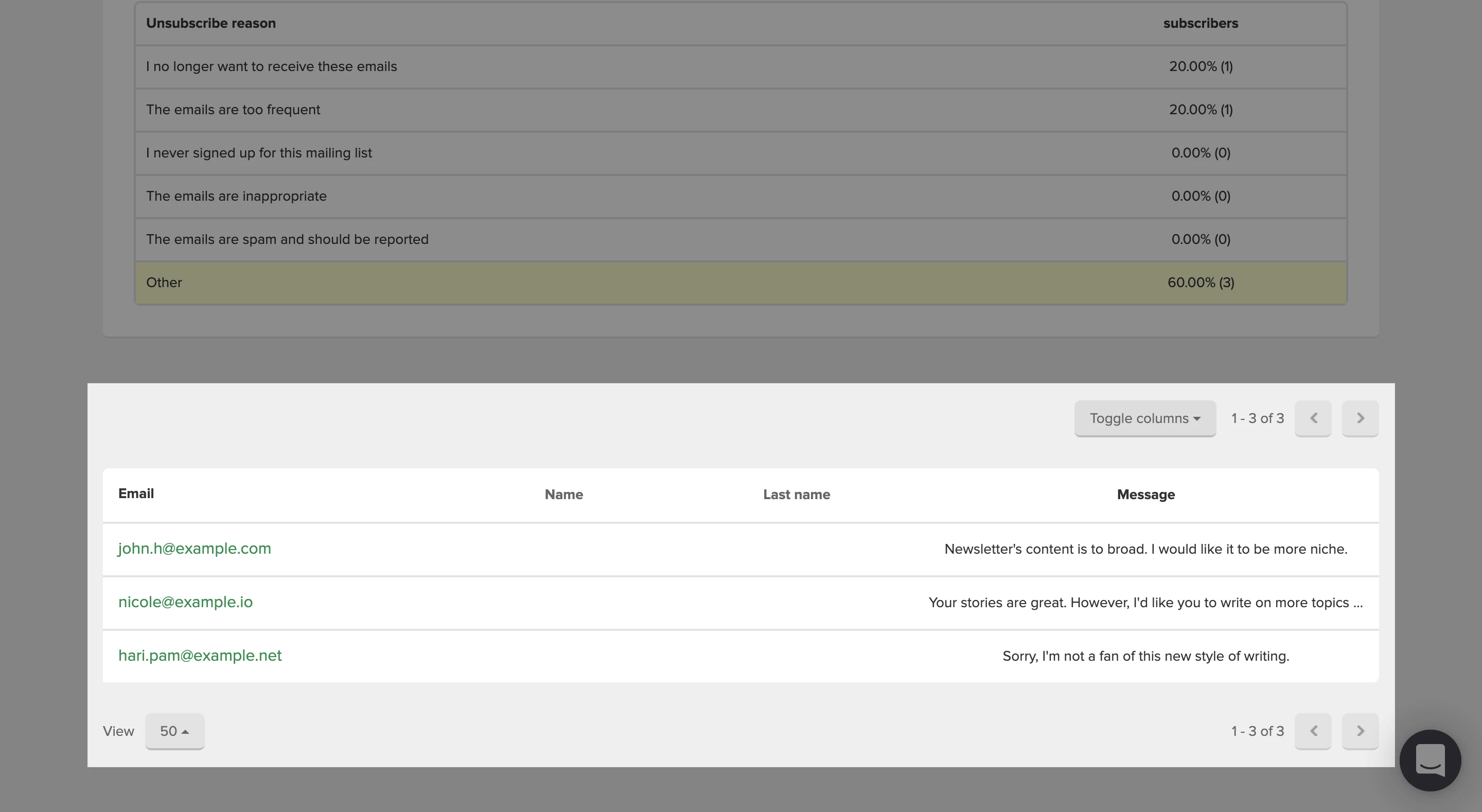This screenshot has height=812, width=1482.
Task: Open the Toggle columns dropdown
Action: [x=1144, y=418]
